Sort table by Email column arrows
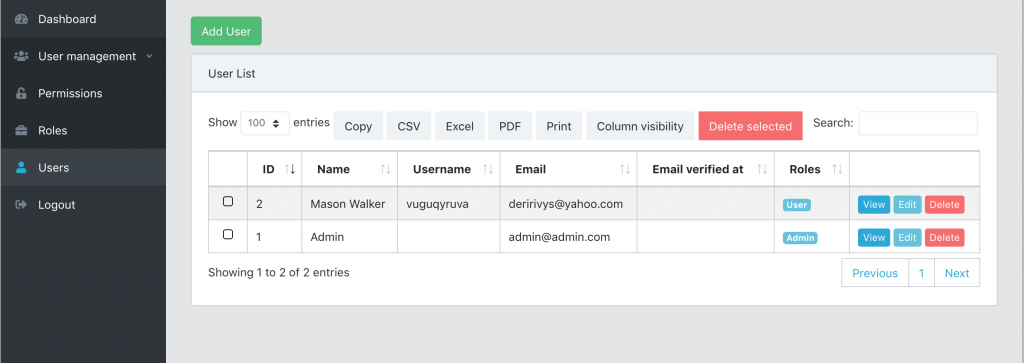The height and width of the screenshot is (363, 1024). coord(625,169)
